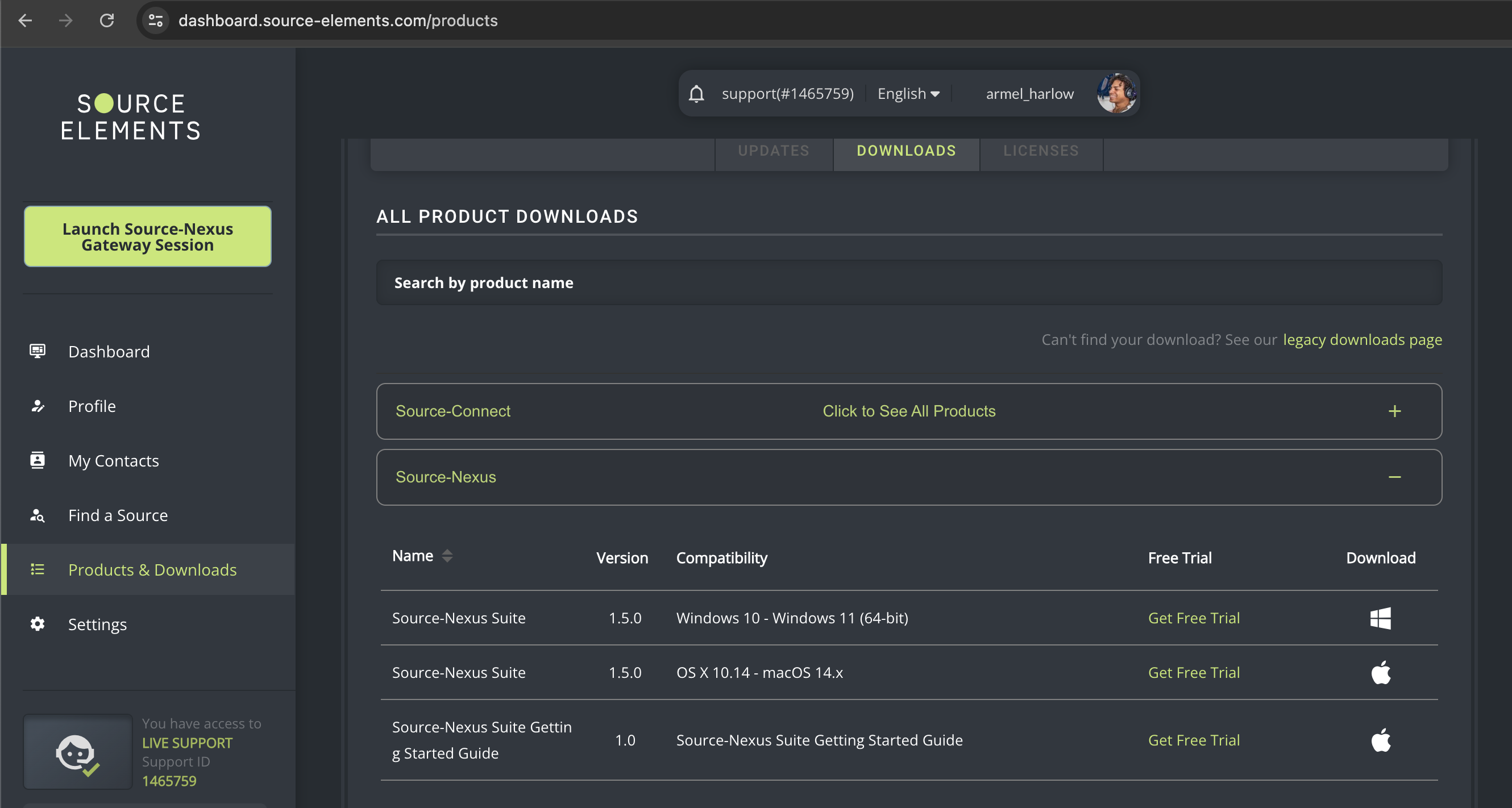This screenshot has width=1512, height=808.
Task: Click the site info icon in address bar
Action: (156, 20)
